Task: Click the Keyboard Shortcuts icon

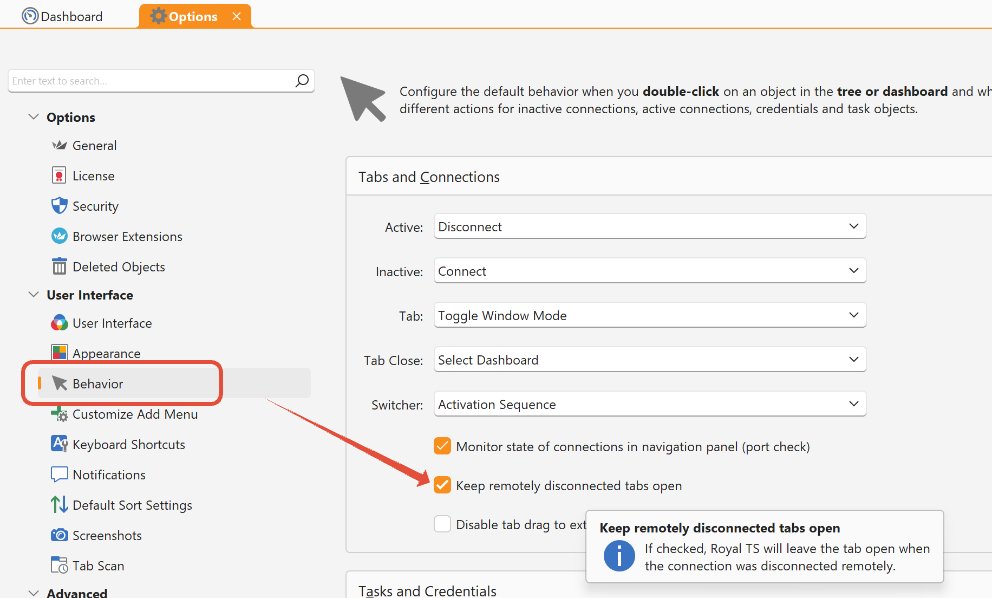Action: [x=59, y=444]
